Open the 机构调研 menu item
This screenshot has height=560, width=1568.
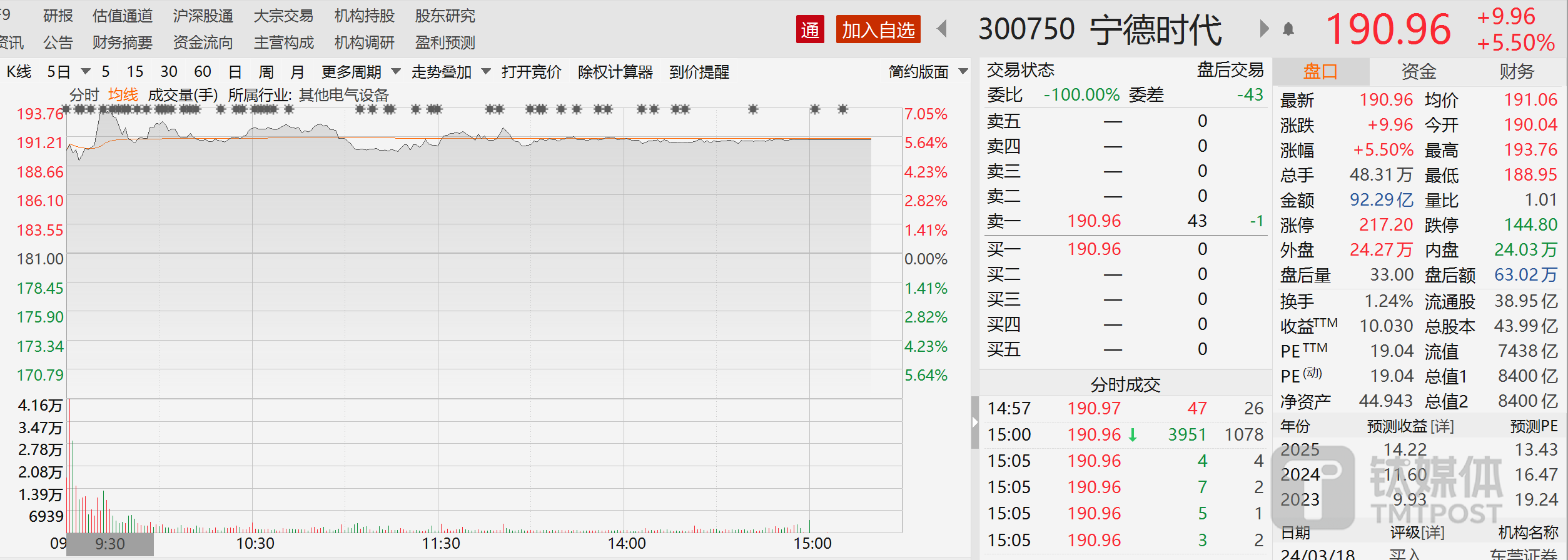coord(365,42)
